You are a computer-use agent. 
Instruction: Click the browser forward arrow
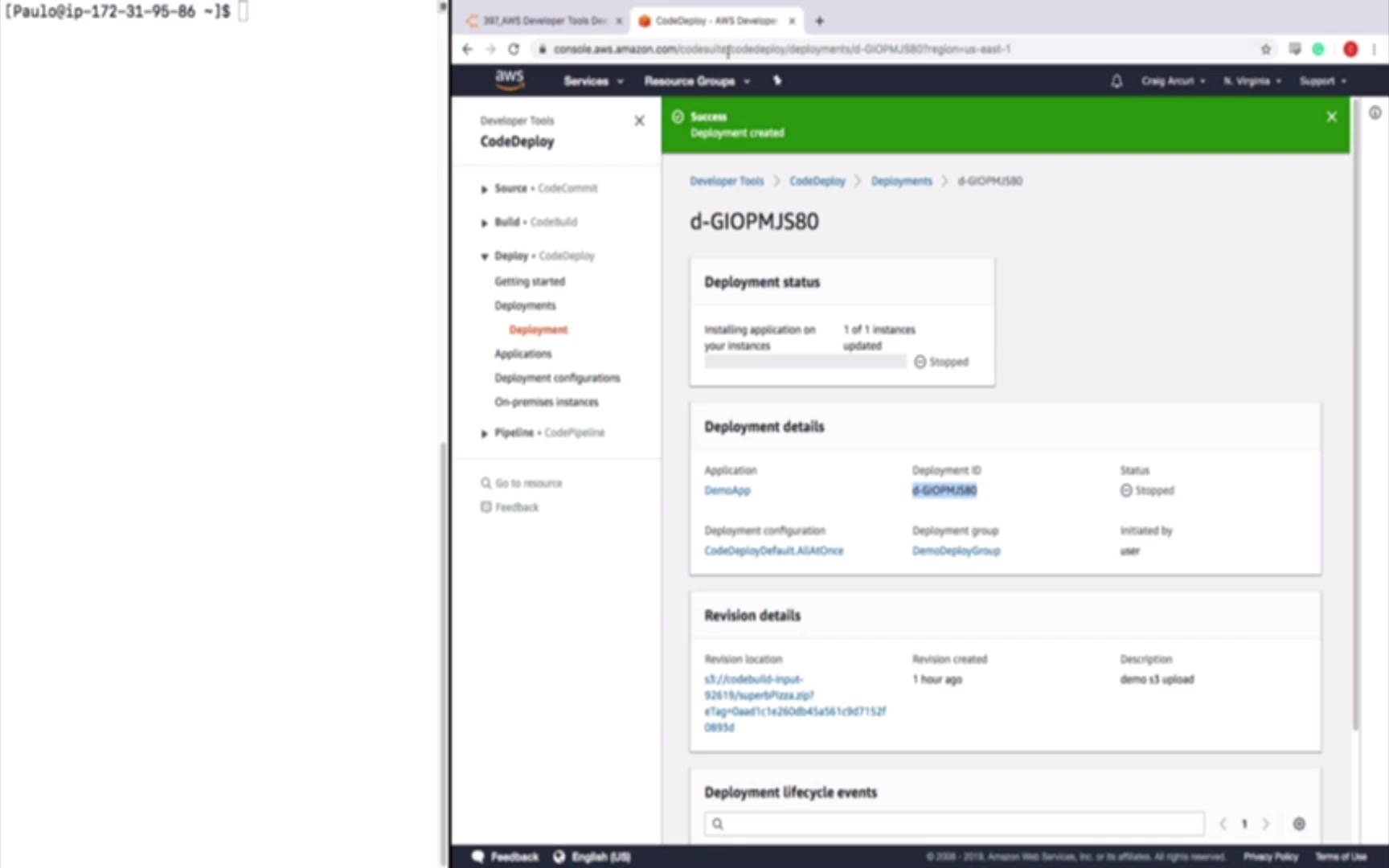tap(490, 49)
